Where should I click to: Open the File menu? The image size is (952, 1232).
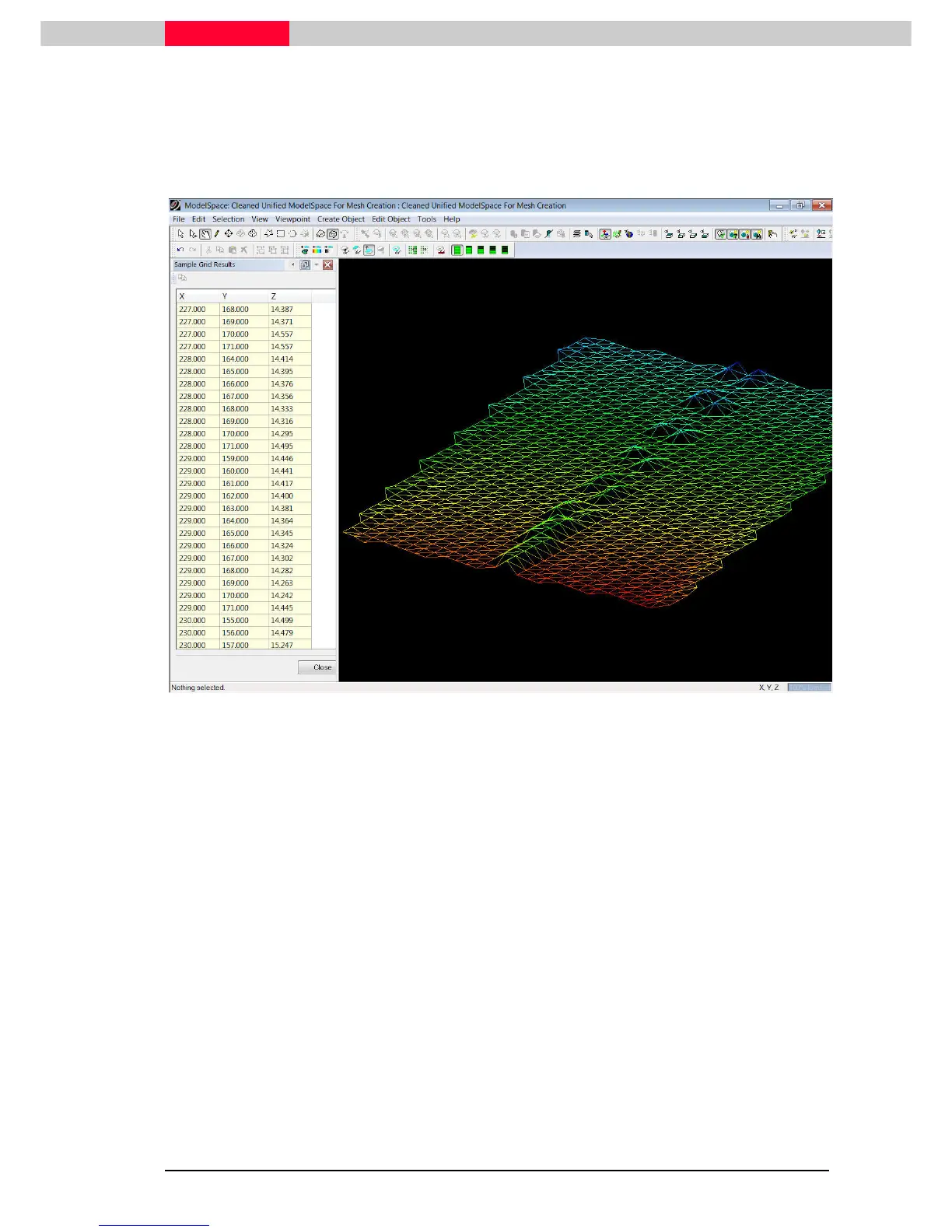[x=179, y=219]
